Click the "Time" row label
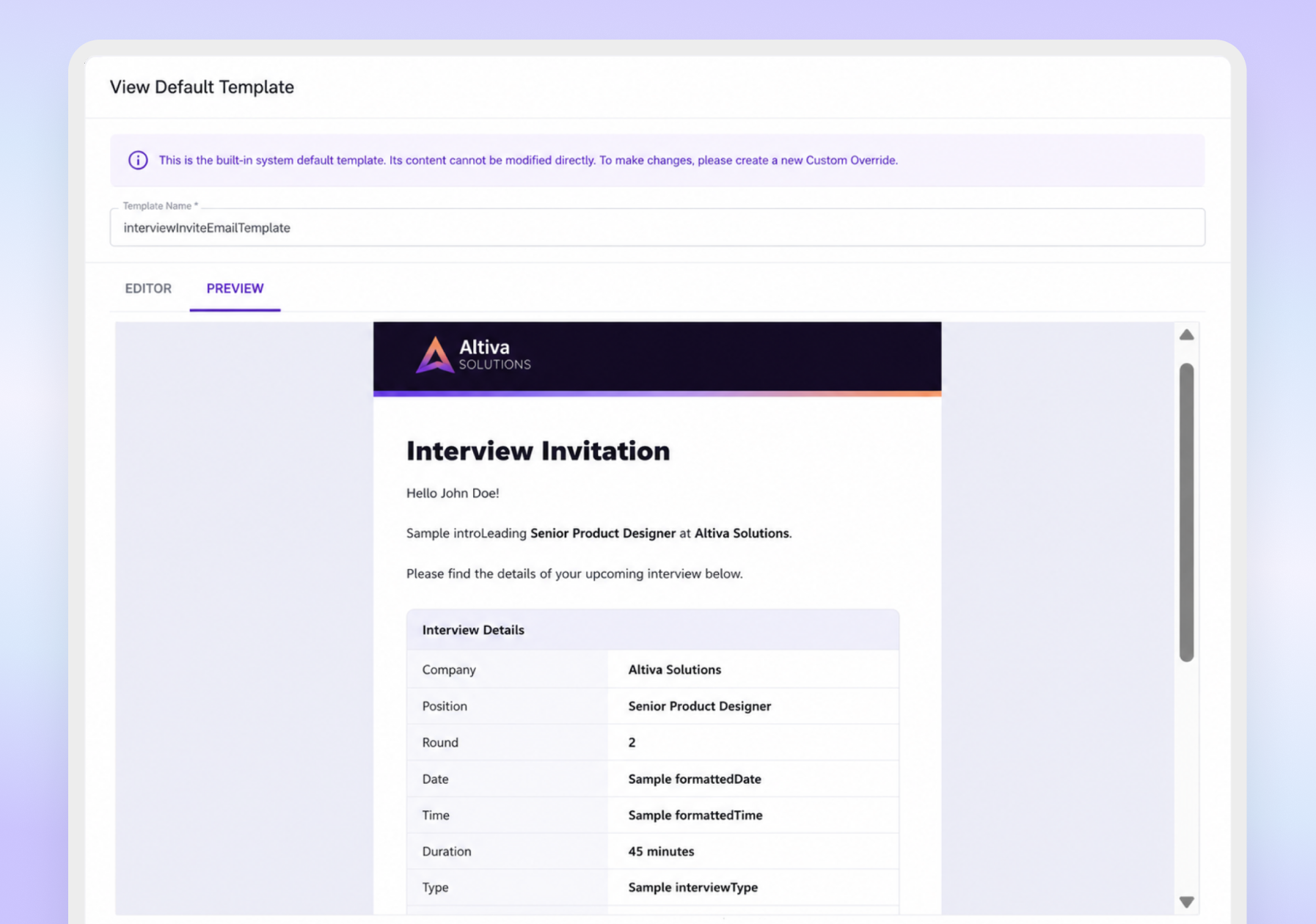Screen dimensions: 1316x924 pyautogui.click(x=436, y=815)
